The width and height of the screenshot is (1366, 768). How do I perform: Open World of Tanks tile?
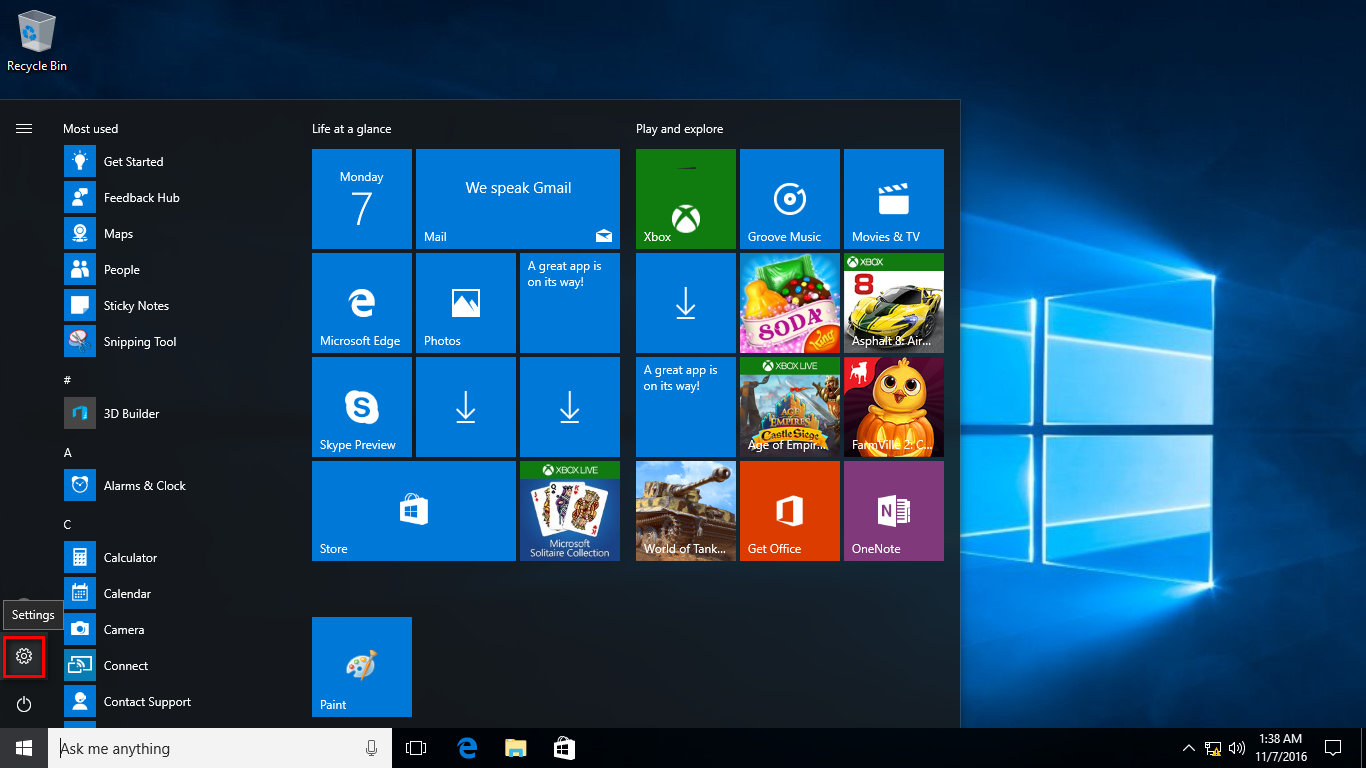point(686,511)
